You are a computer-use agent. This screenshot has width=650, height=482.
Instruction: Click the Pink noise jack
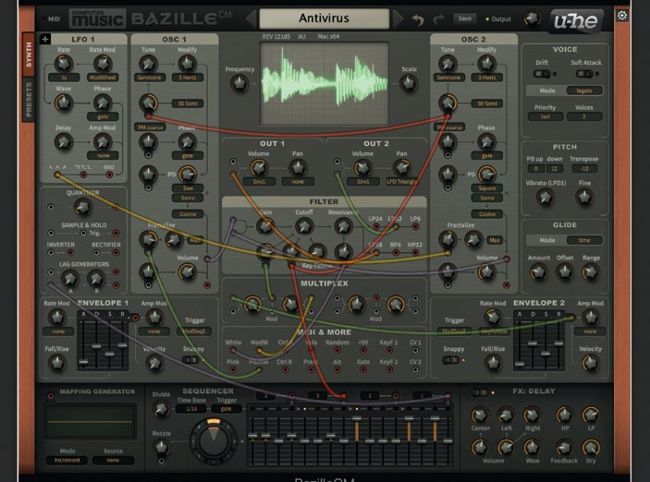pos(233,370)
